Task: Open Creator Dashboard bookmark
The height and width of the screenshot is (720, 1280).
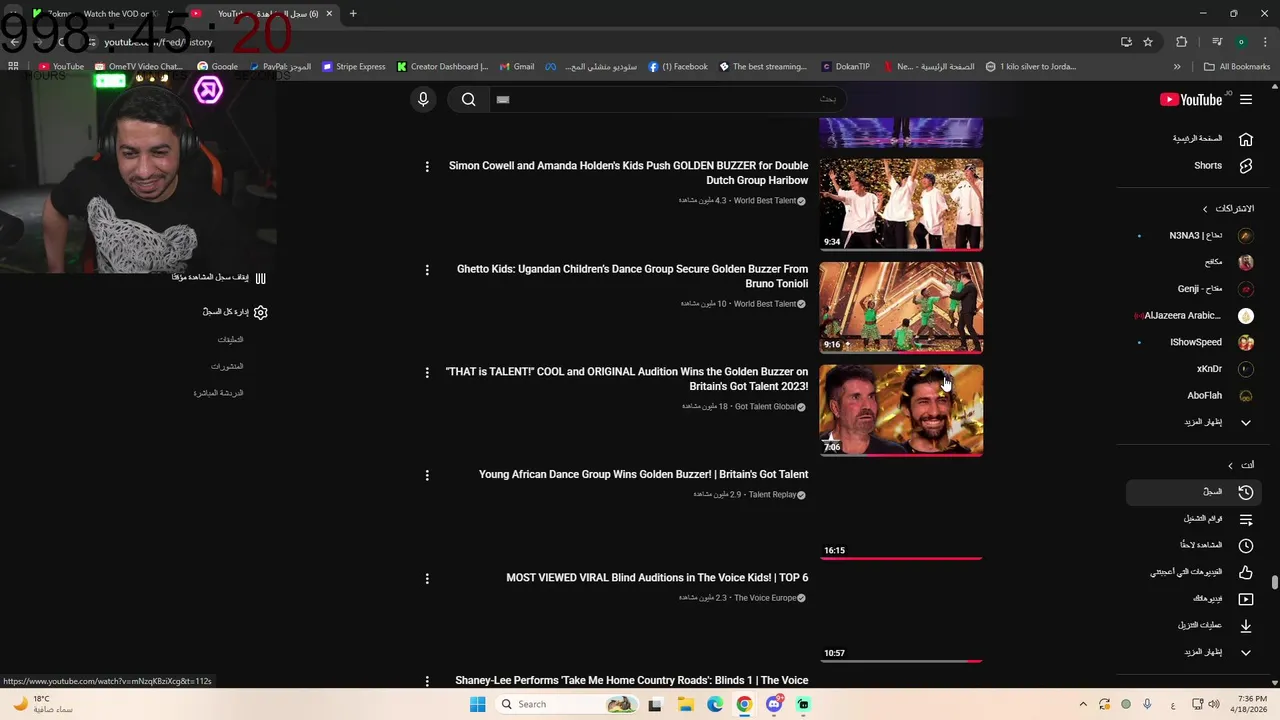Action: pos(442,67)
